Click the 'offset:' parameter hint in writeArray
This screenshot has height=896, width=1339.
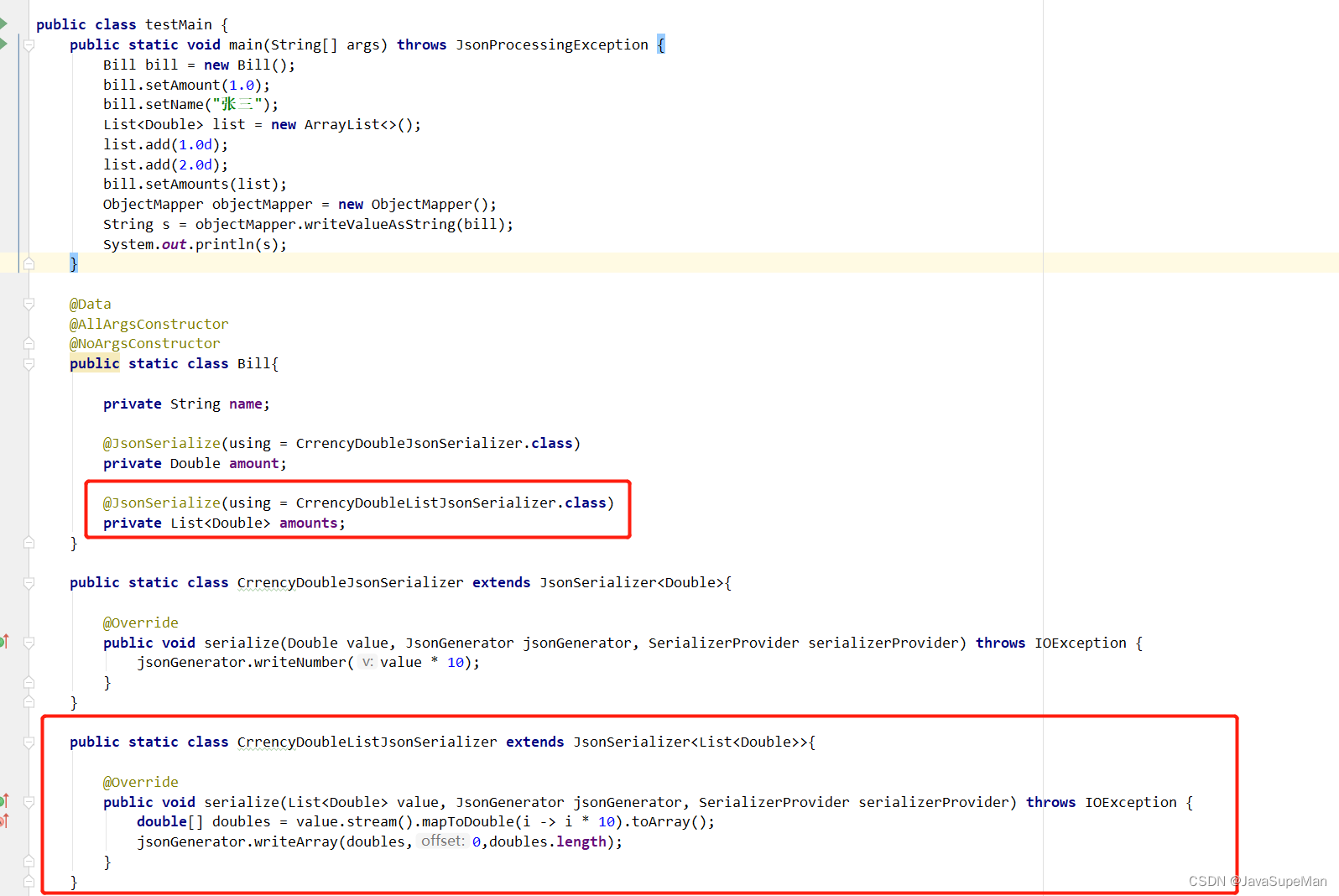point(442,841)
